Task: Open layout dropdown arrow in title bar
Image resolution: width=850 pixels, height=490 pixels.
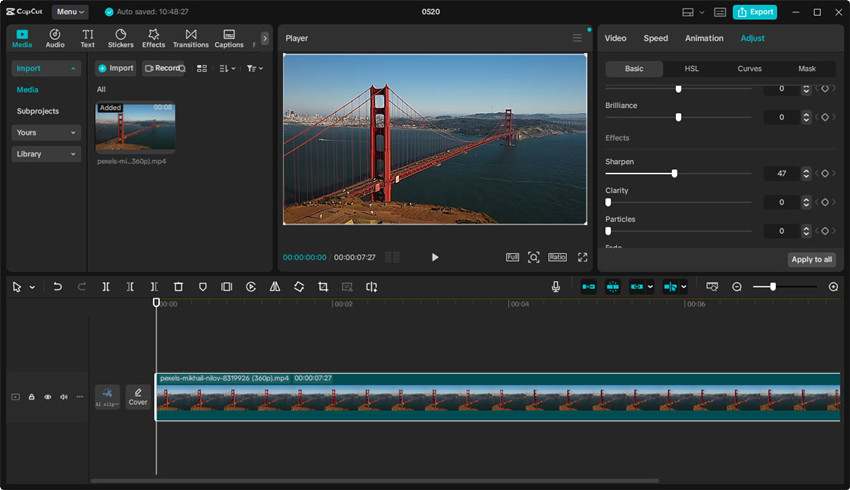Action: 701,12
